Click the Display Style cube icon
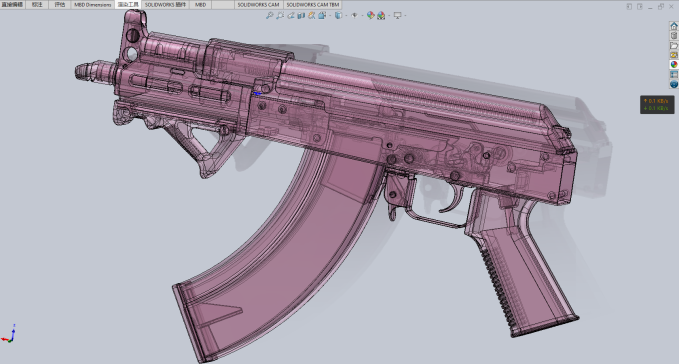This screenshot has width=679, height=364. [x=338, y=16]
